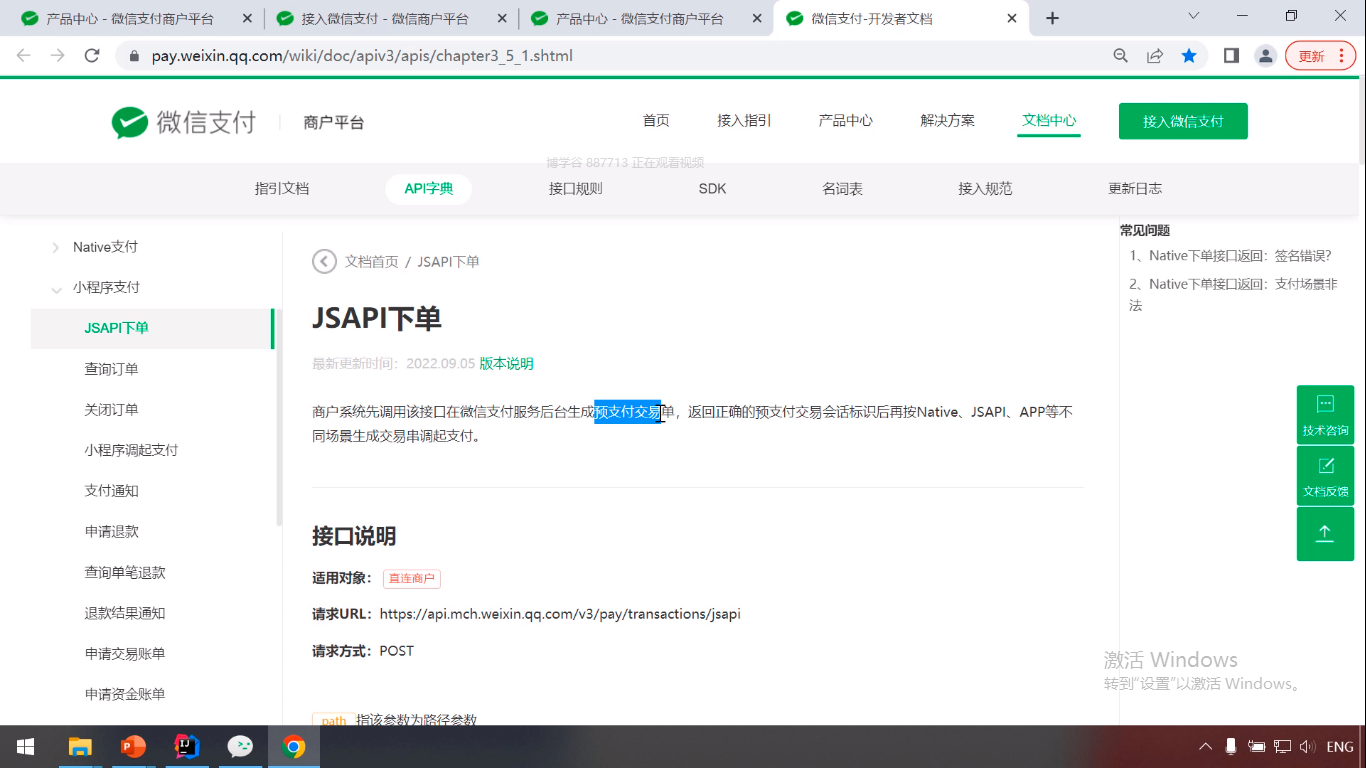Click the sidebar vertical scrollbar

click(x=279, y=417)
